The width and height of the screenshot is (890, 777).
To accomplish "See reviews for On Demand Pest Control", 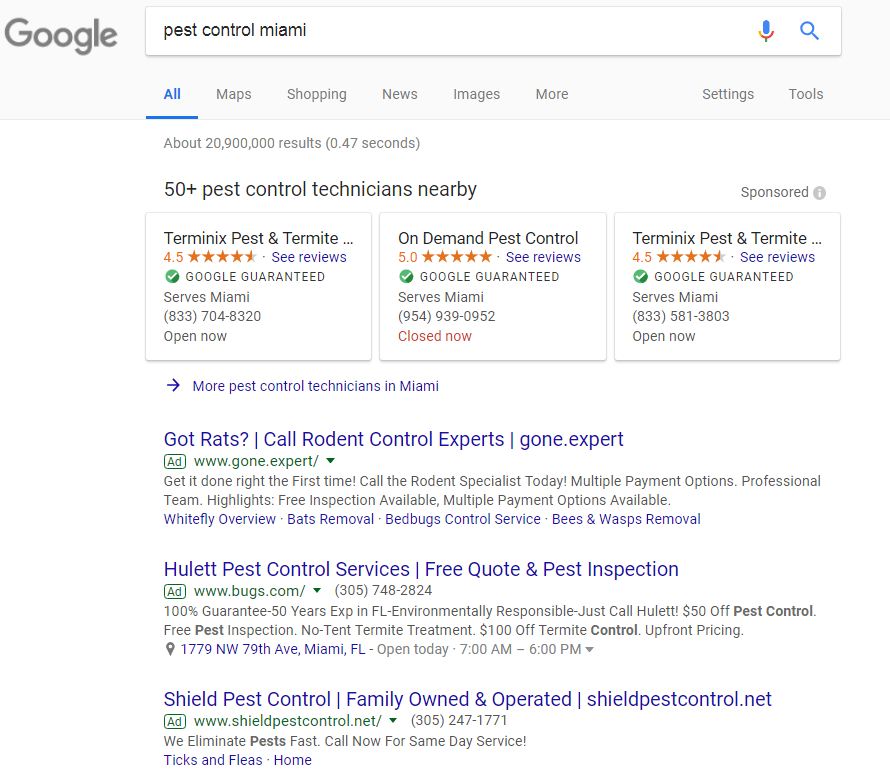I will point(543,256).
